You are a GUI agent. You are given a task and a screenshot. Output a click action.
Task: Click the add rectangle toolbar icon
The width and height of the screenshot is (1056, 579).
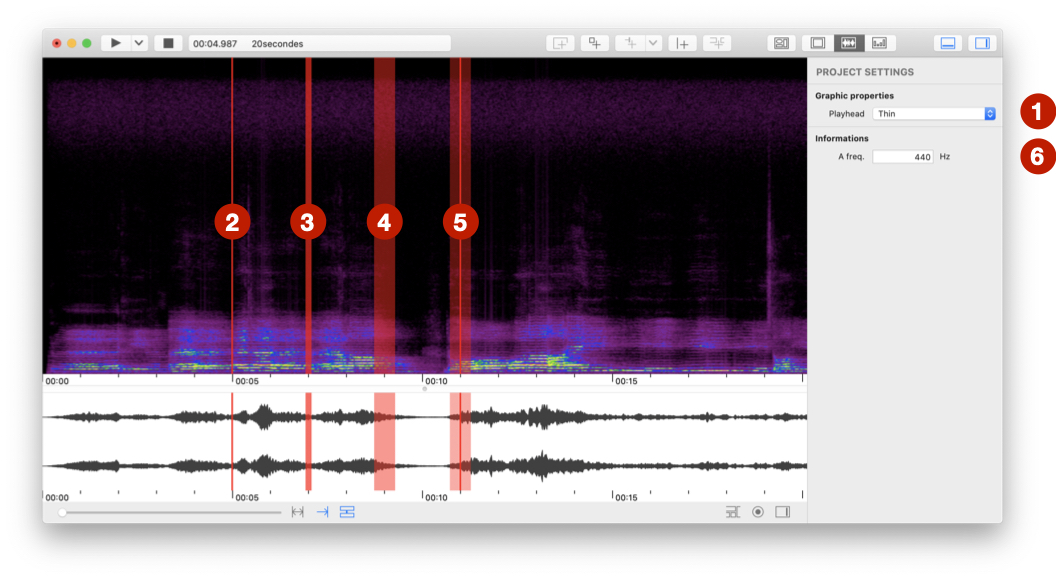click(x=560, y=43)
